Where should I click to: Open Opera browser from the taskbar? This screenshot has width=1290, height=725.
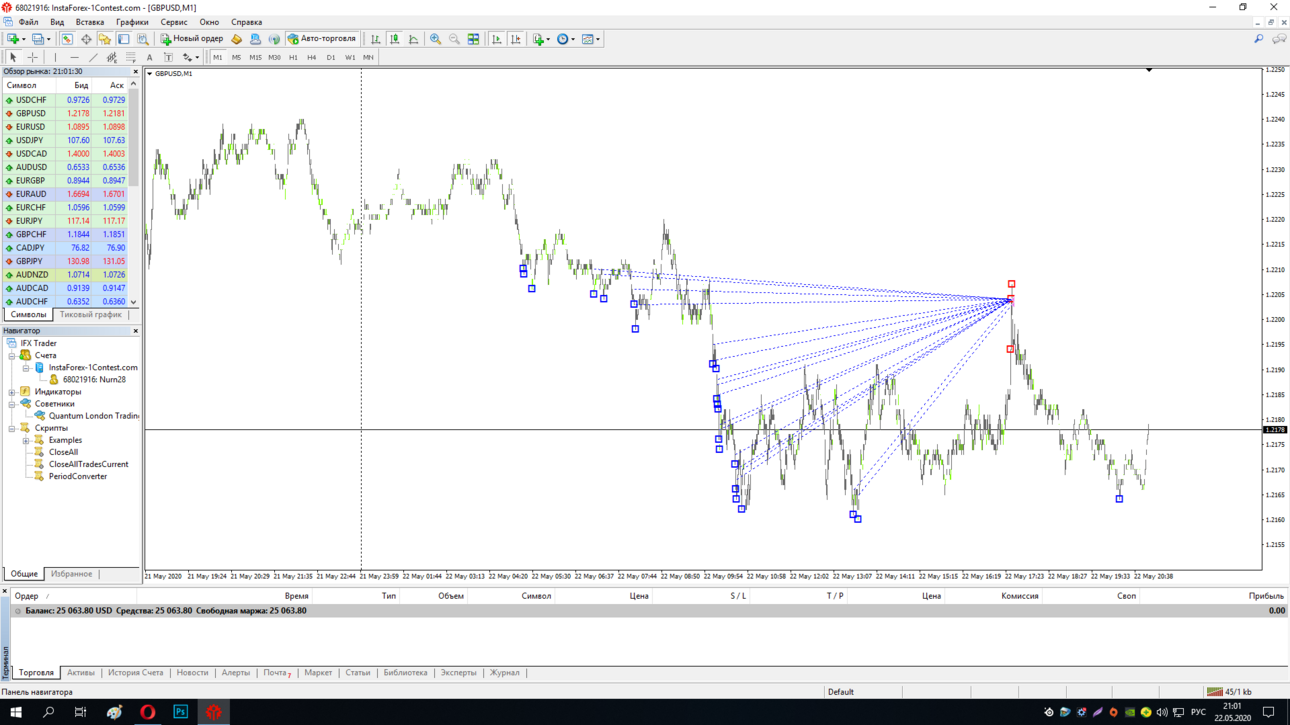coord(147,712)
